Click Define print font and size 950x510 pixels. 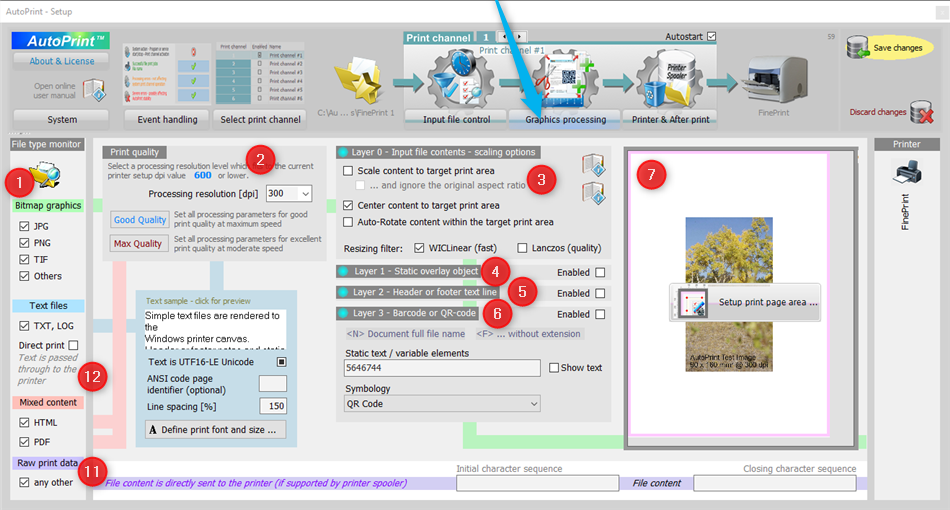[216, 429]
